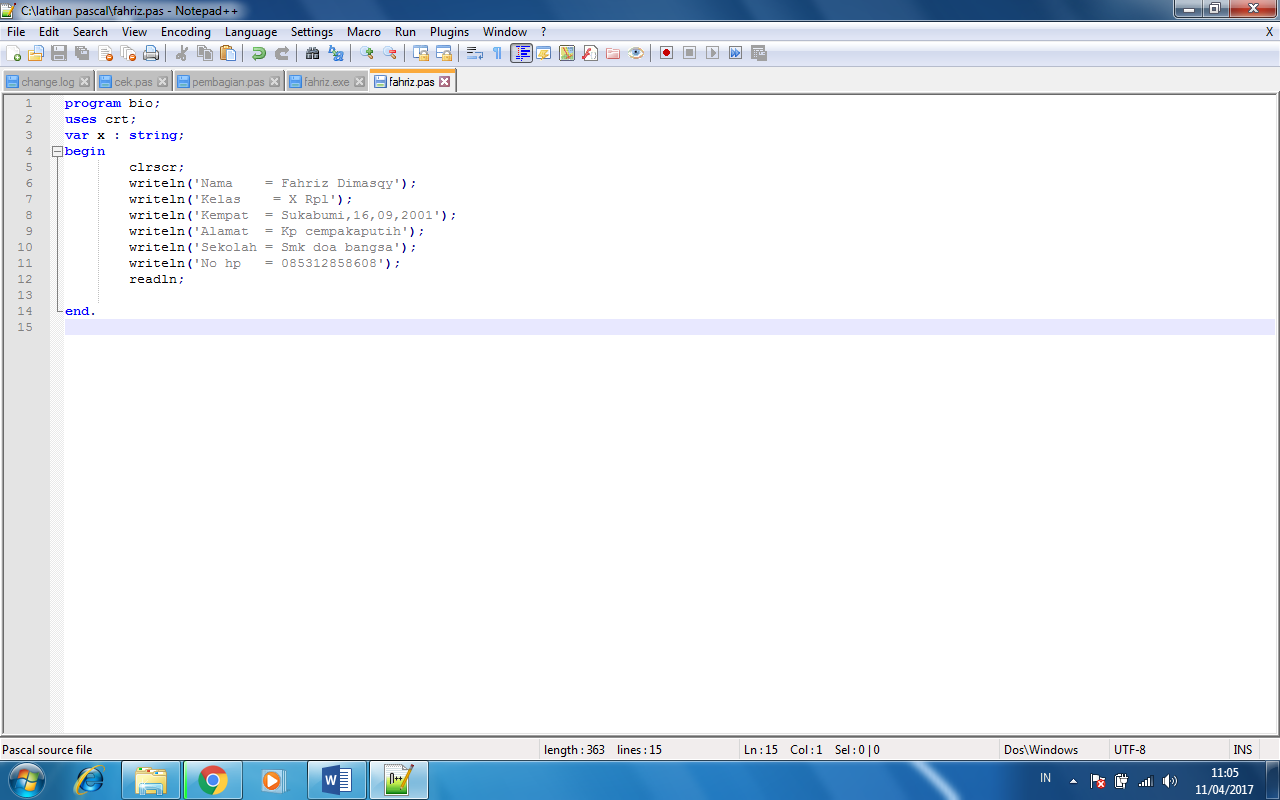1280x800 pixels.
Task: Collapse the begin block fold marker
Action: [56, 151]
